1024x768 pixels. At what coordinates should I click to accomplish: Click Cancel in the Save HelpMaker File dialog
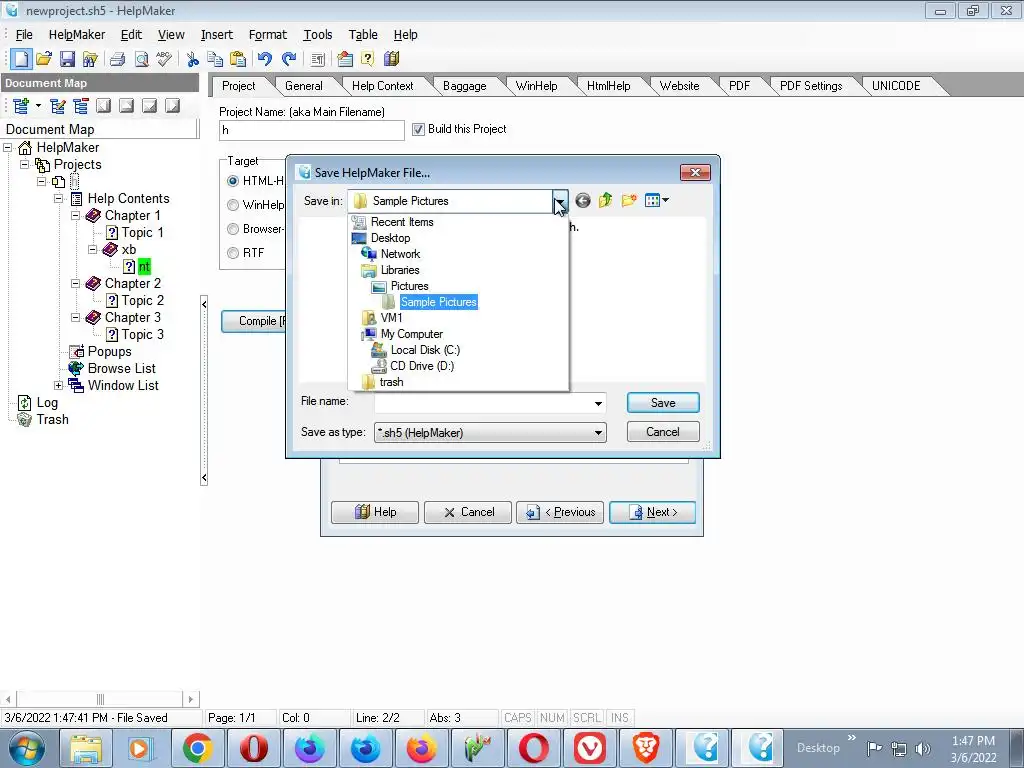(663, 432)
